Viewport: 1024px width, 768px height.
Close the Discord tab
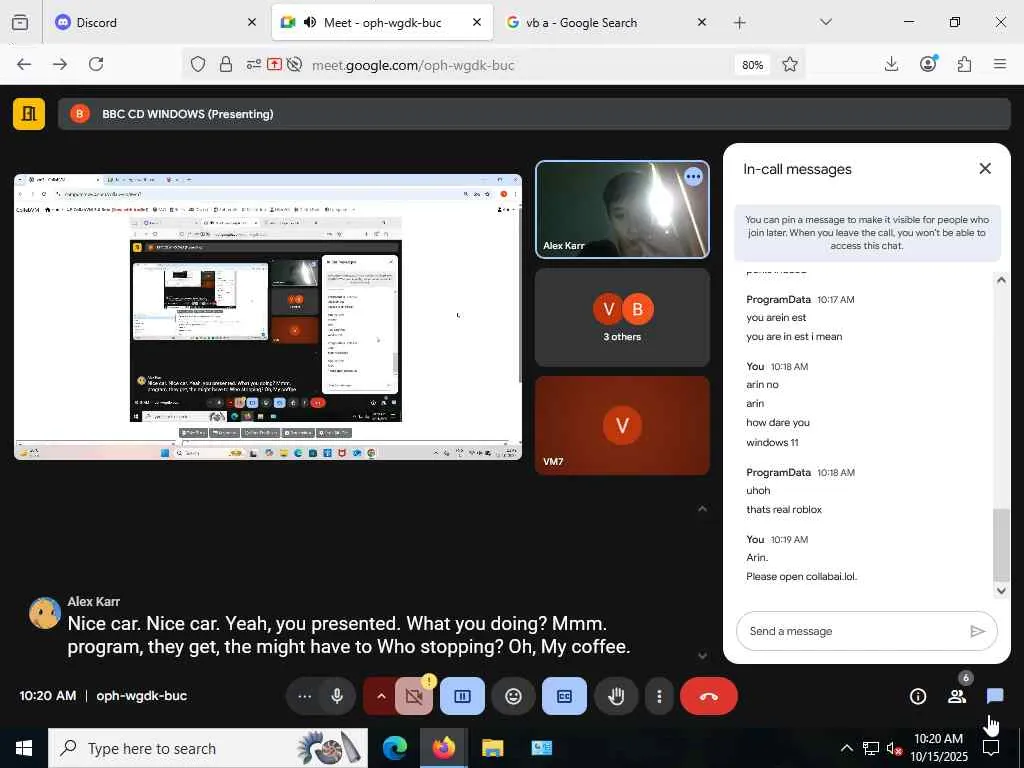pyautogui.click(x=251, y=22)
